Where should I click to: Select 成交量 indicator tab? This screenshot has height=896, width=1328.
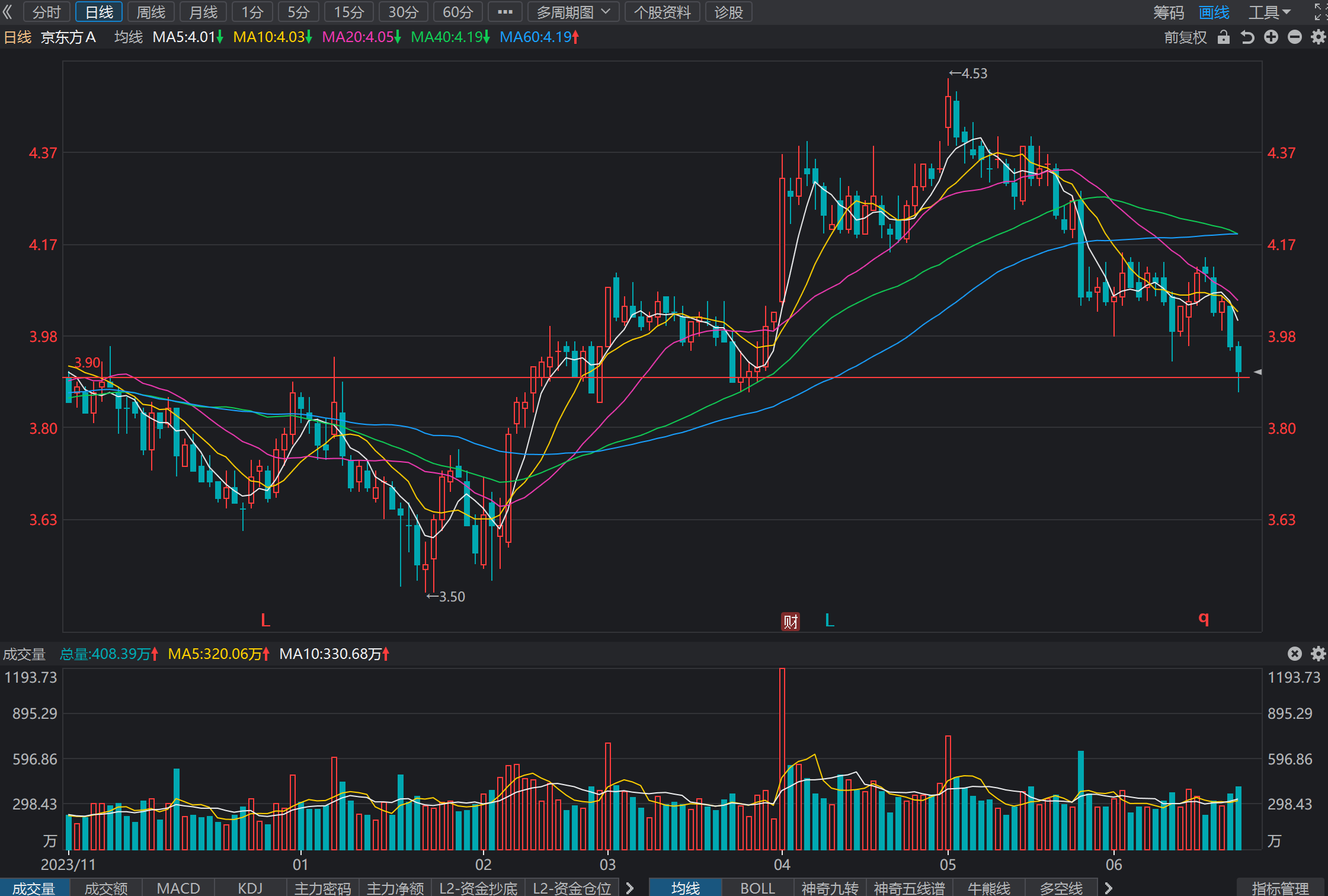click(x=34, y=888)
